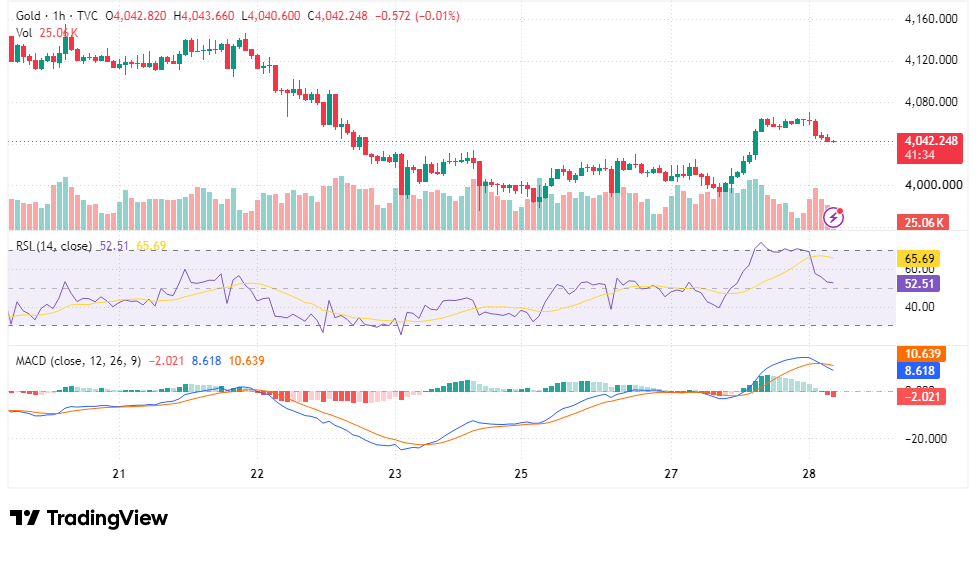This screenshot has height=574, width=980.
Task: Select the 1h interval label
Action: (x=59, y=16)
